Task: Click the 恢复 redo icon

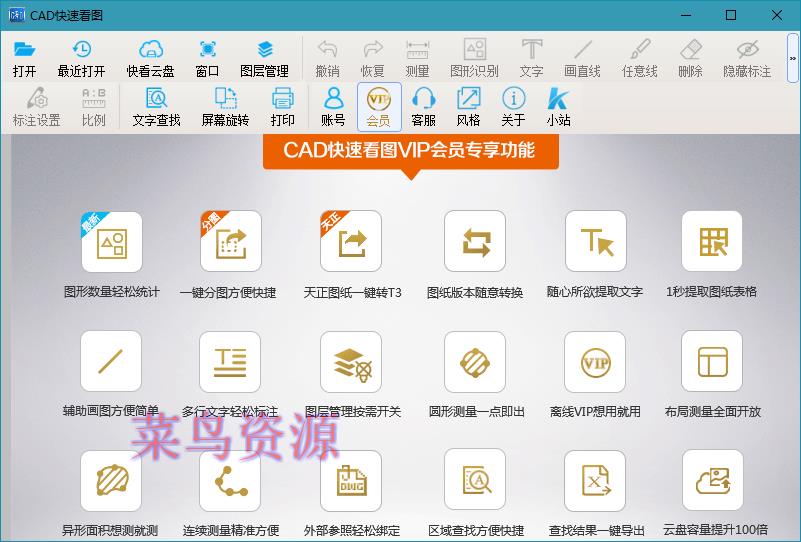Action: click(372, 58)
